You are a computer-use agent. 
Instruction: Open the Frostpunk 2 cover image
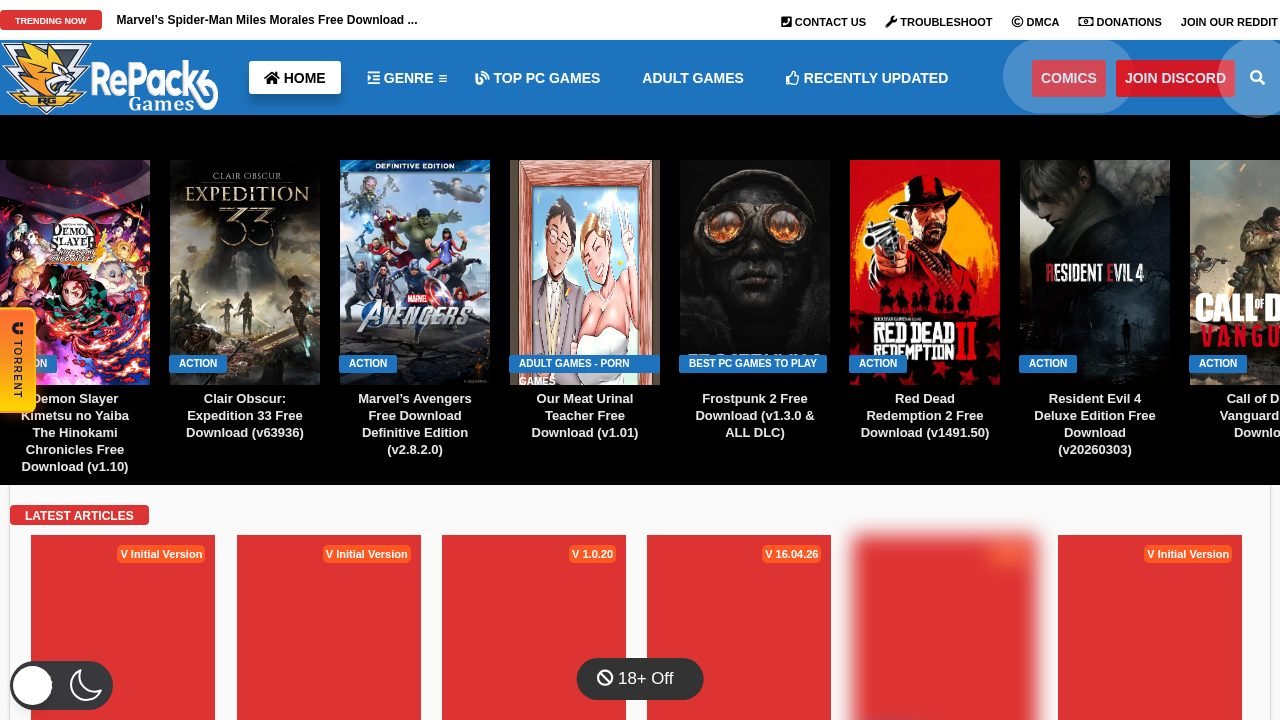755,272
